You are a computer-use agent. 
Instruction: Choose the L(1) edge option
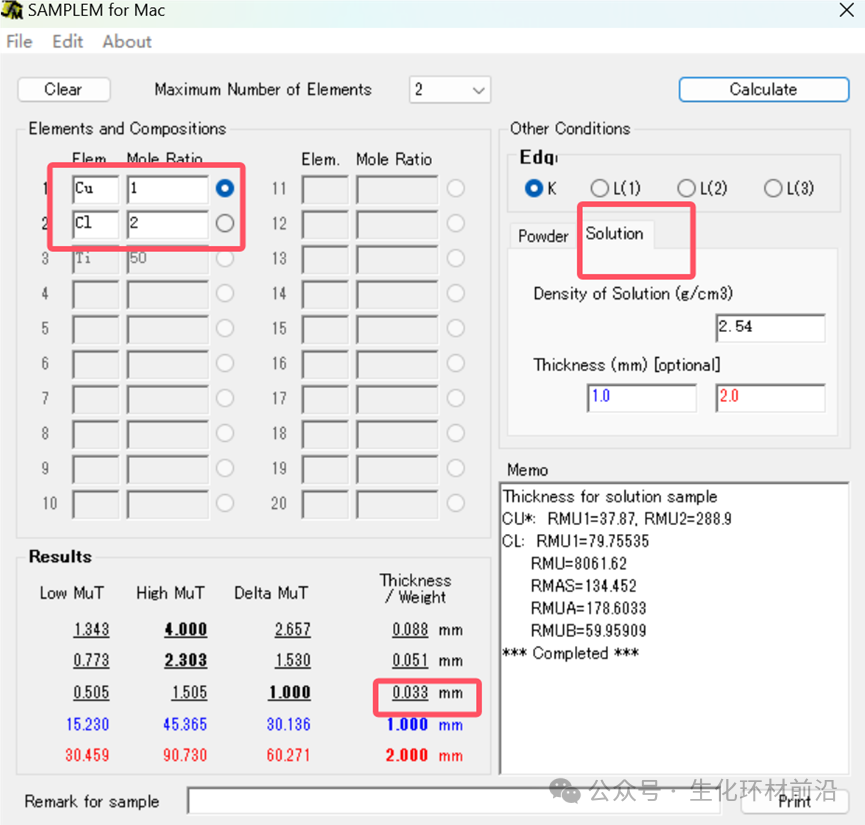coord(600,188)
